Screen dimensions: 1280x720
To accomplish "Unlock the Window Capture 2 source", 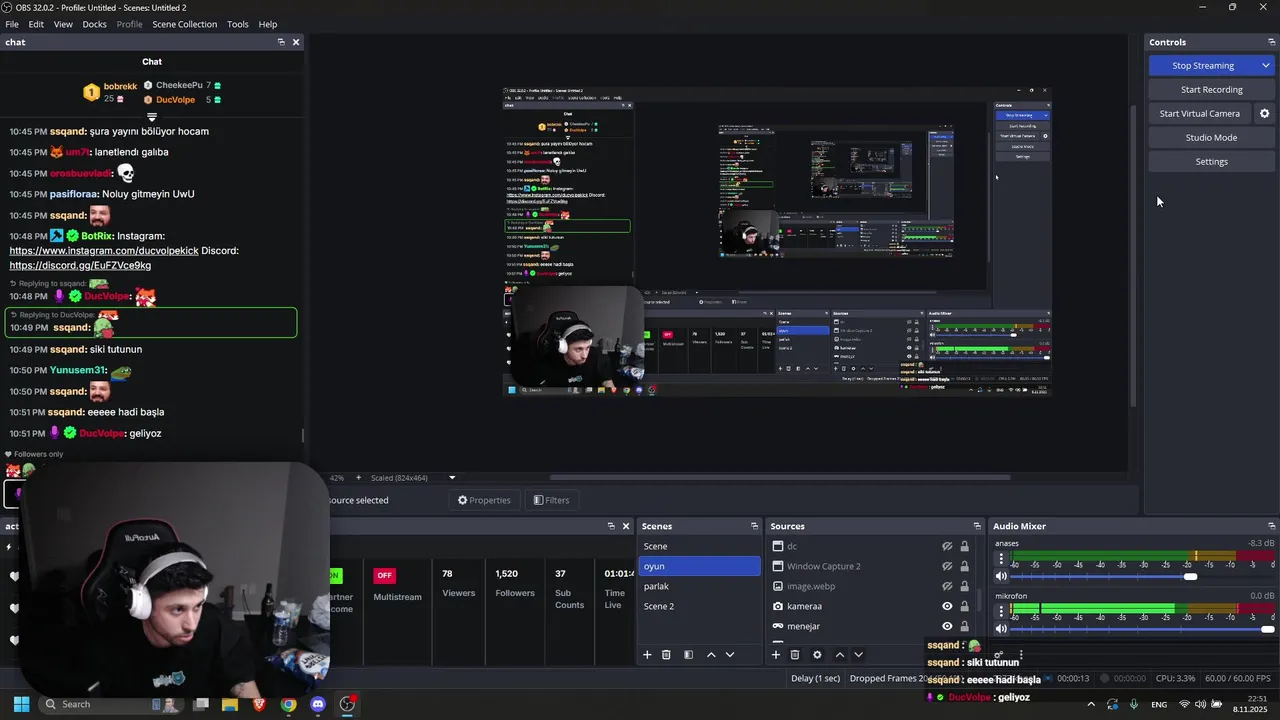I will (964, 566).
